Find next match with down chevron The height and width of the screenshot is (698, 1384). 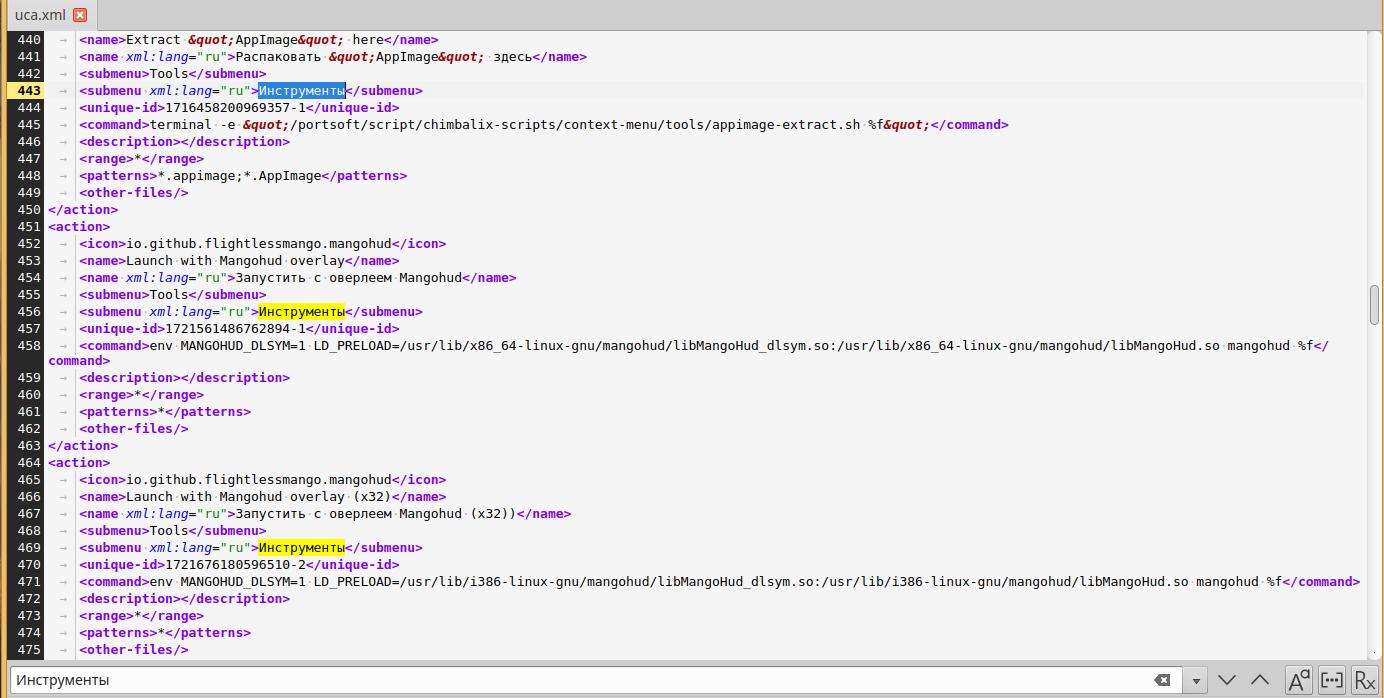[1227, 680]
